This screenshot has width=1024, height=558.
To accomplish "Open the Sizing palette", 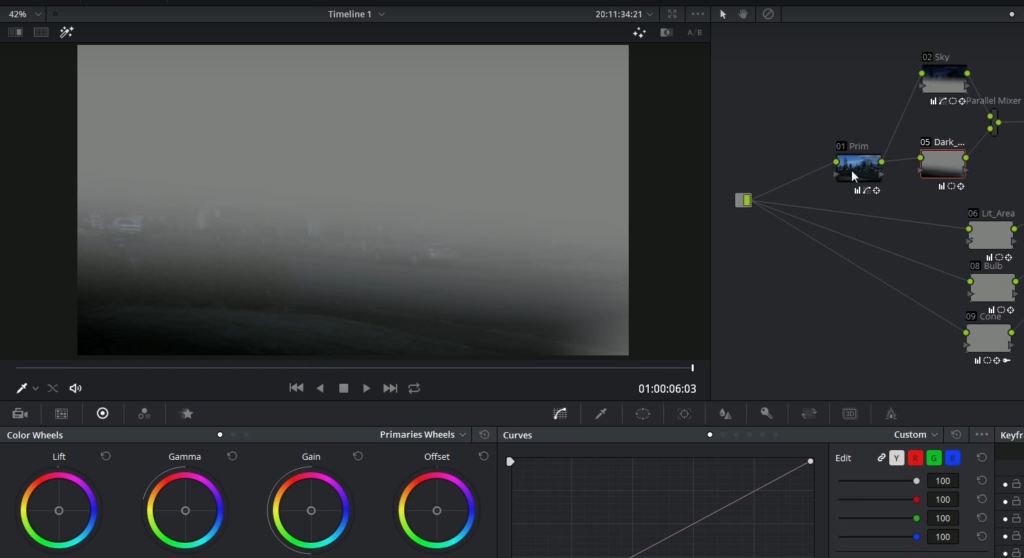I will [808, 414].
